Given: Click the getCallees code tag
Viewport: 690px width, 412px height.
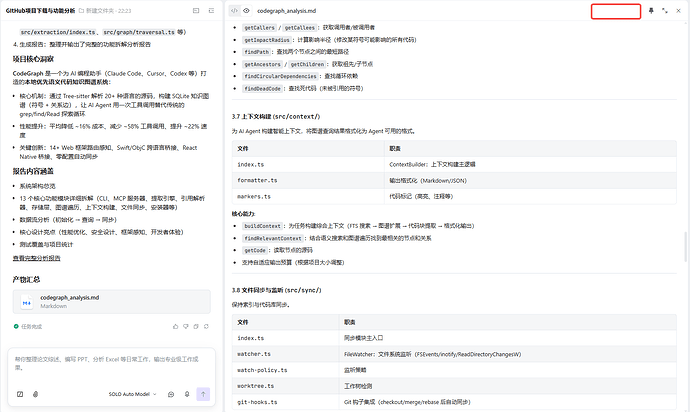Looking at the screenshot, I should point(300,28).
